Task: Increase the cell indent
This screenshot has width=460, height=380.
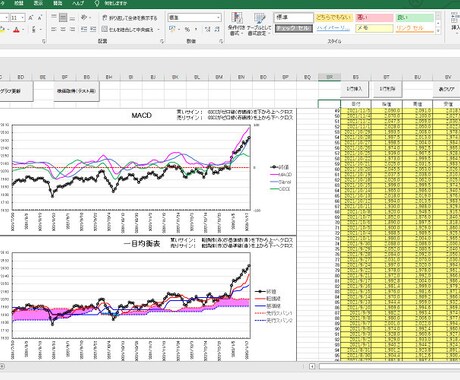Action: click(93, 30)
